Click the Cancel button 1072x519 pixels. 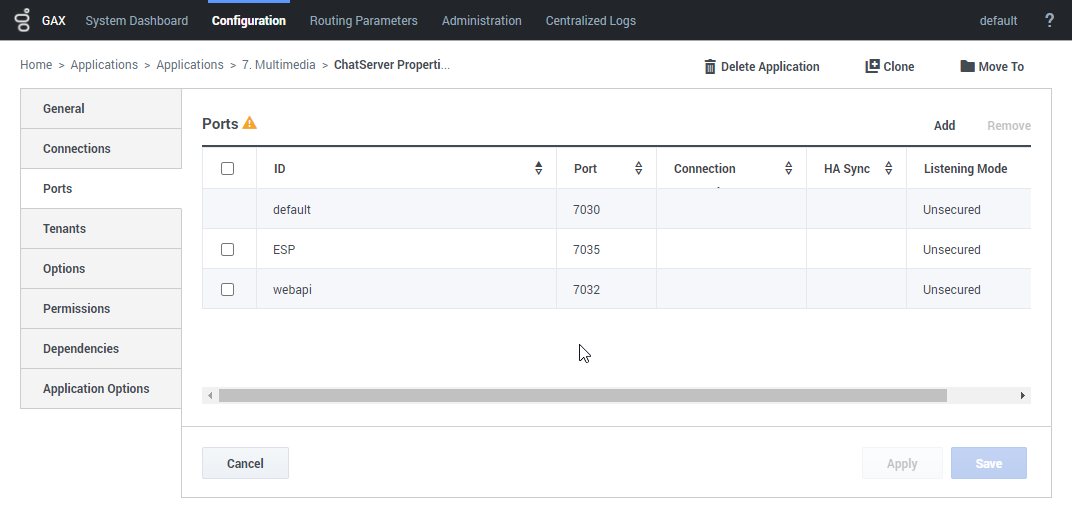pos(245,463)
